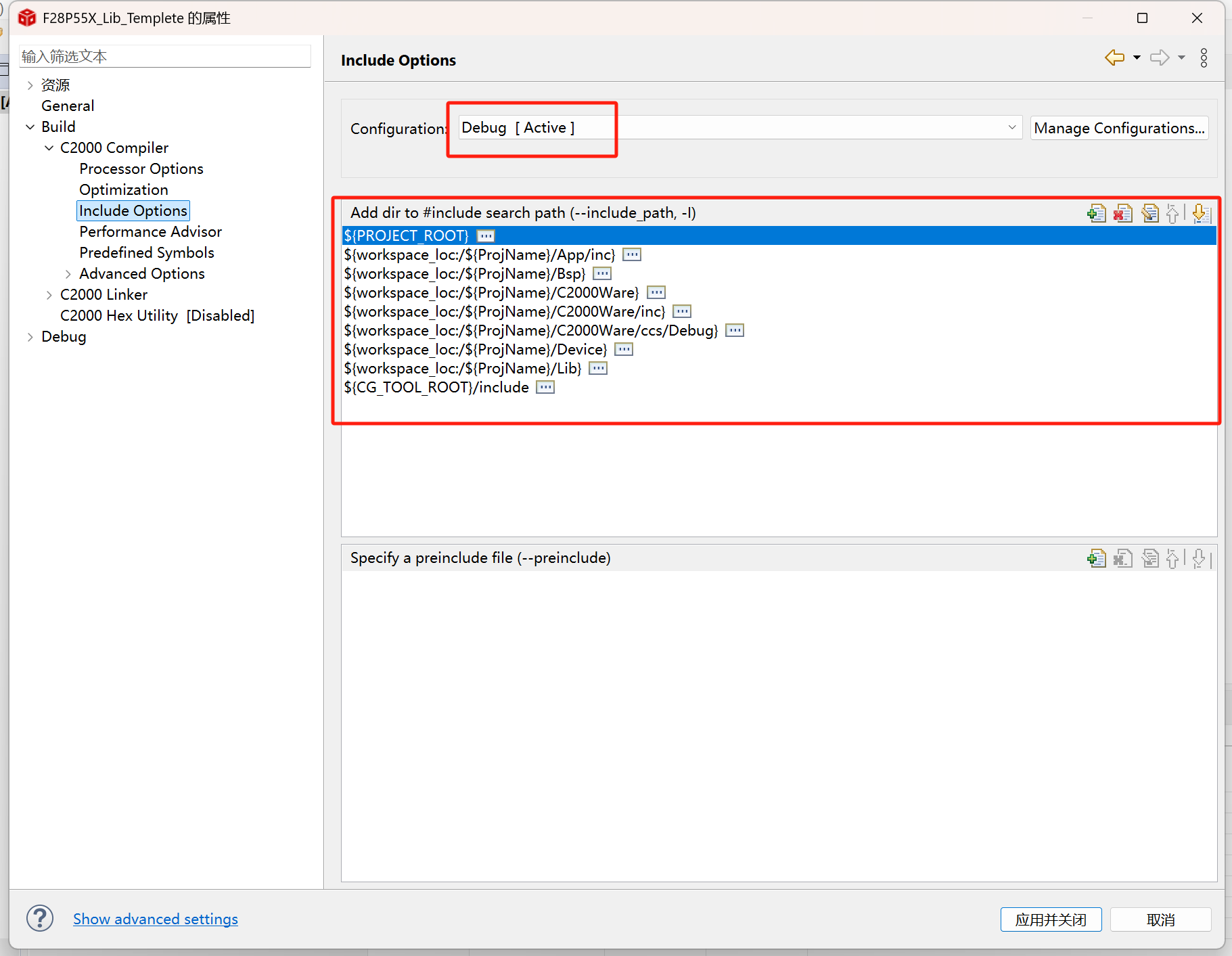Select the Lib include path row
The image size is (1232, 956).
pos(779,368)
